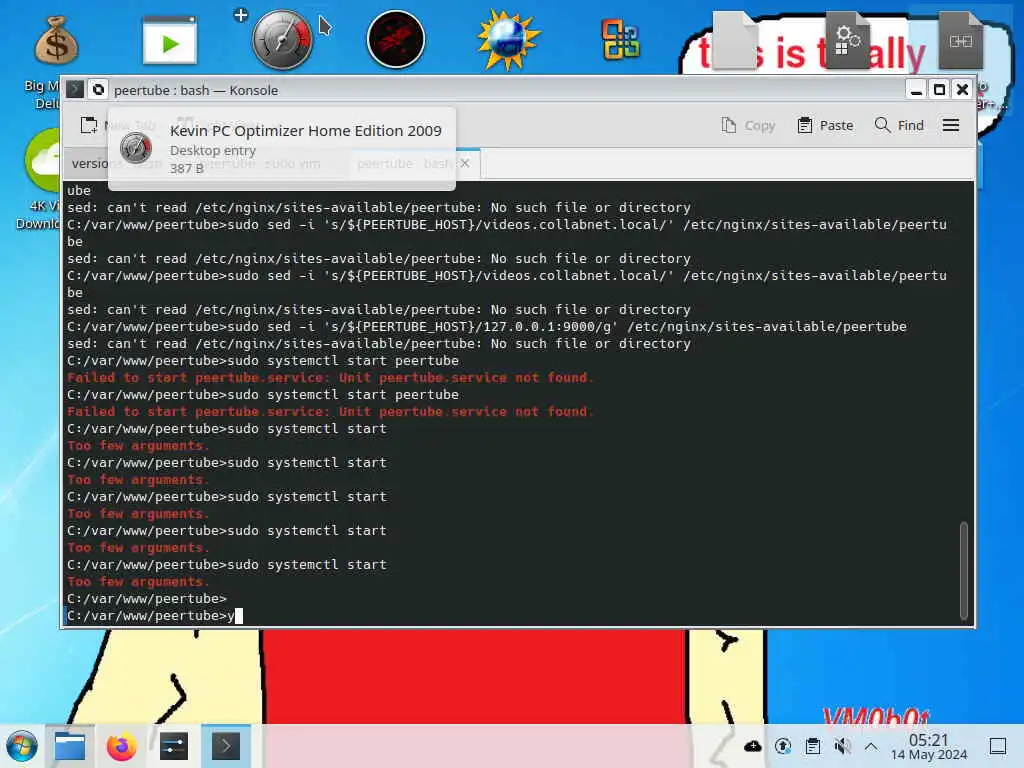
Task: Open the blank document file on desktop
Action: pos(735,40)
